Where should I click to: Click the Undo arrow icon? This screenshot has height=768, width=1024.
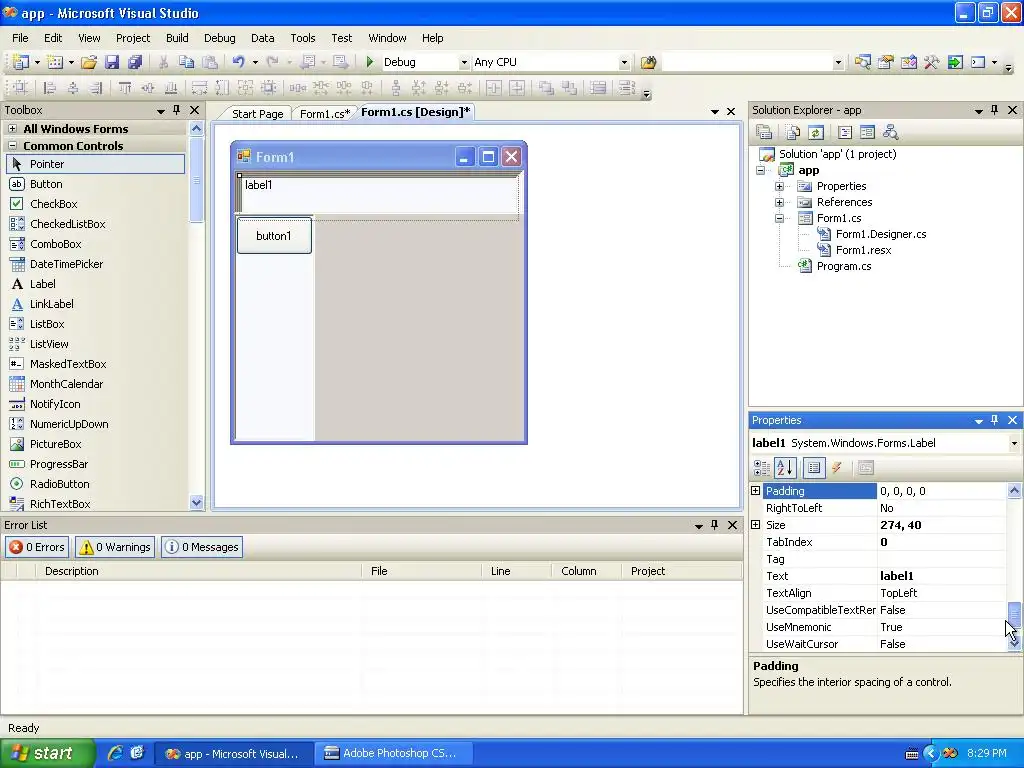[x=238, y=62]
